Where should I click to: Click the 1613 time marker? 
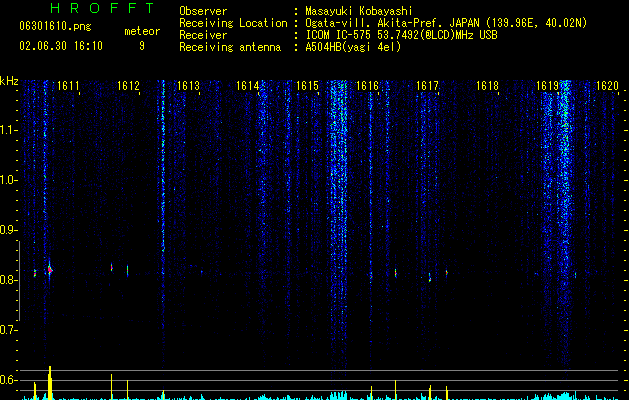tap(188, 86)
